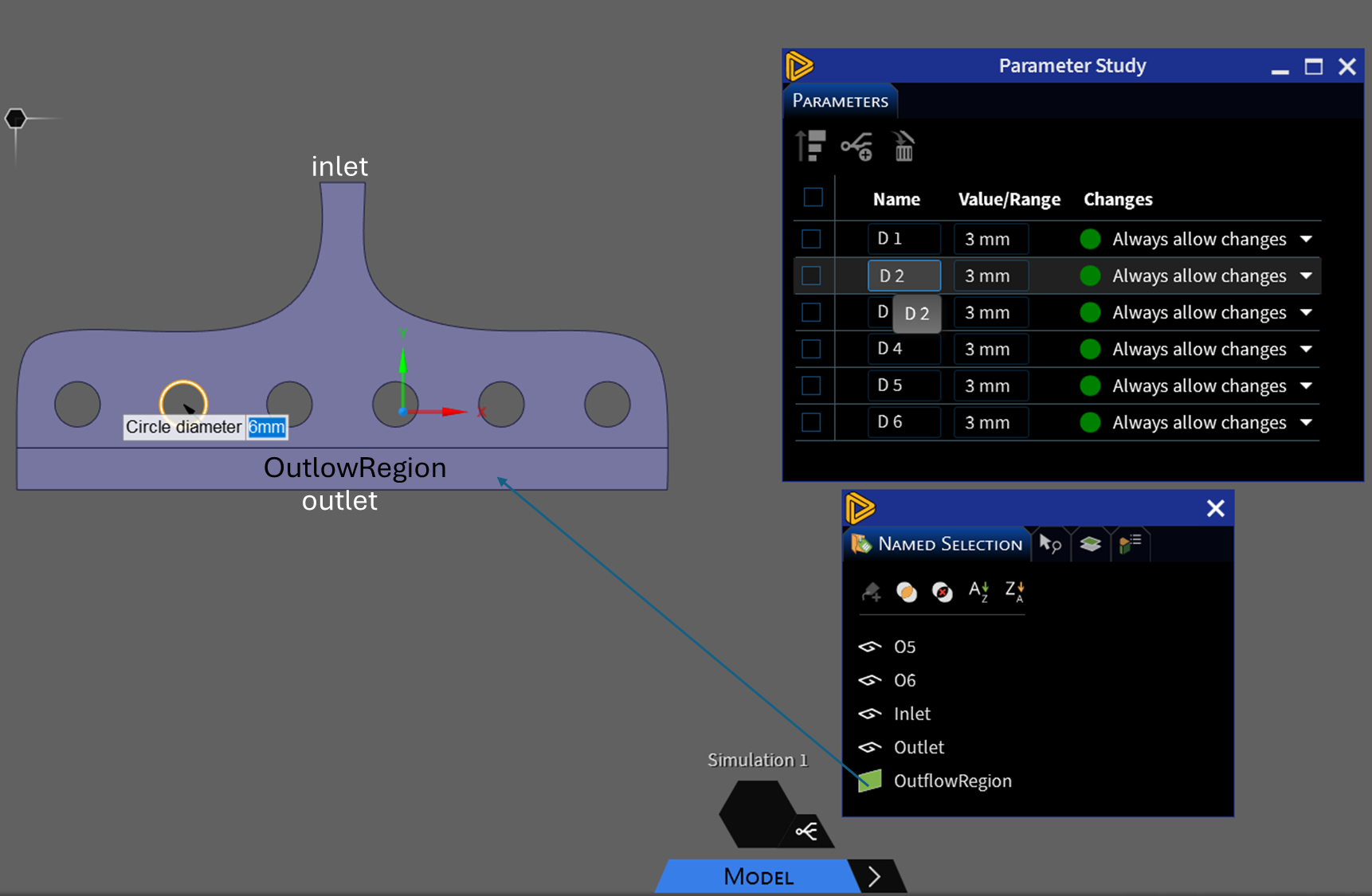1372x896 pixels.
Task: Expand the Changes dropdown for D 5
Action: tap(1306, 385)
